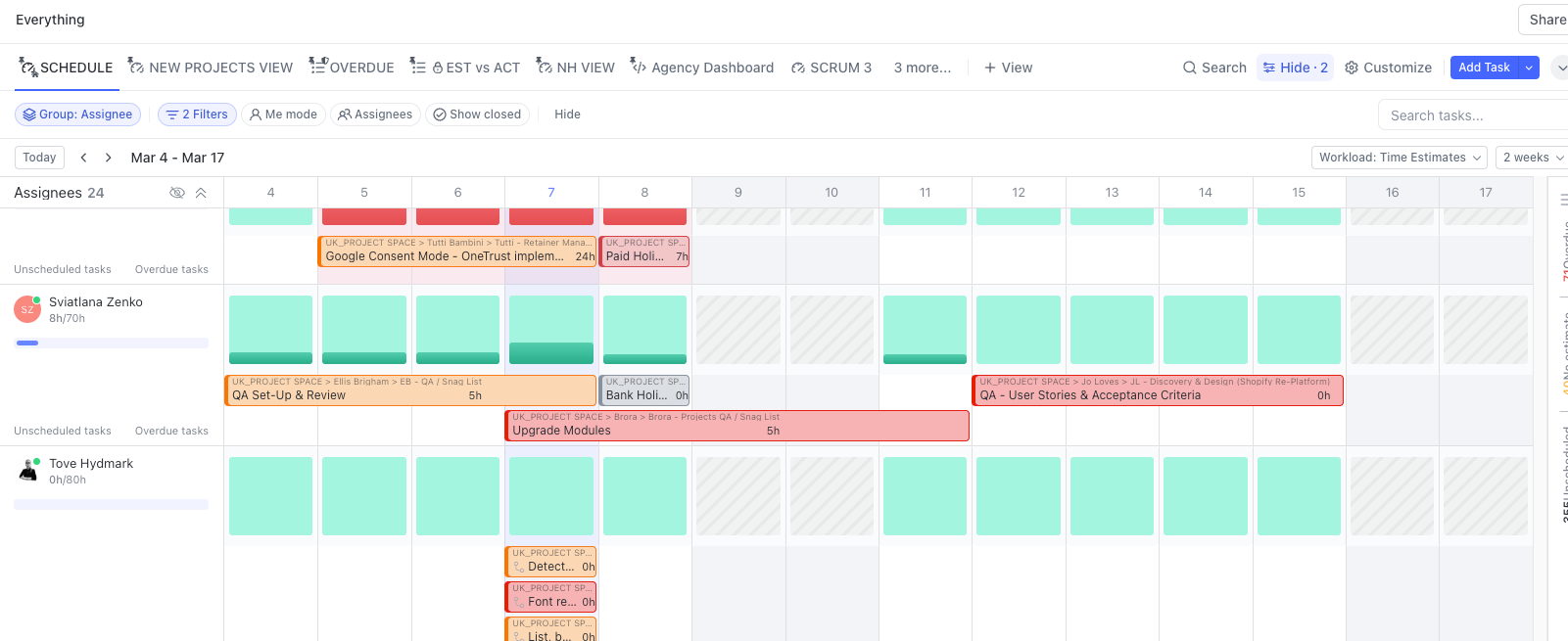Click Sviatlana Zenko's avatar icon
The width and height of the screenshot is (1568, 641).
[27, 309]
